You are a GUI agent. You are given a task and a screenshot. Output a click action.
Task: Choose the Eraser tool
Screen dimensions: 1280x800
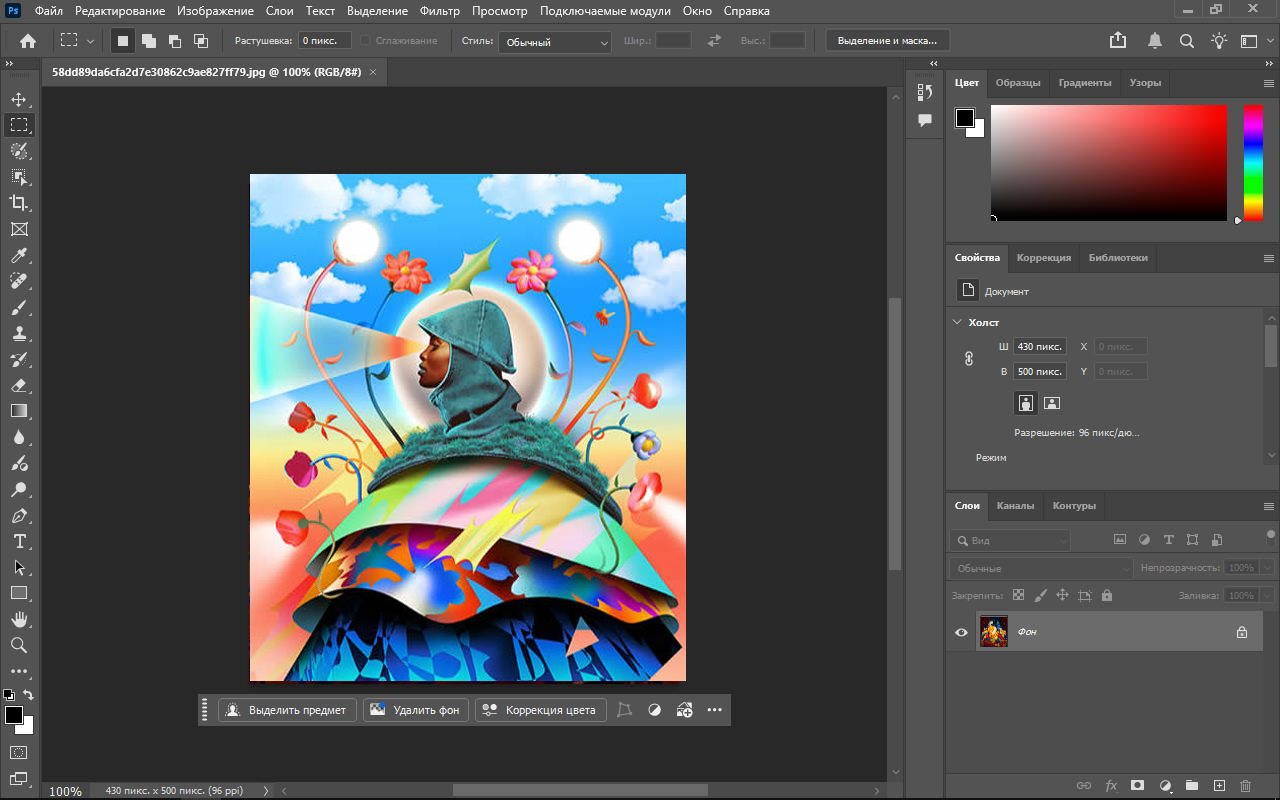[x=19, y=385]
